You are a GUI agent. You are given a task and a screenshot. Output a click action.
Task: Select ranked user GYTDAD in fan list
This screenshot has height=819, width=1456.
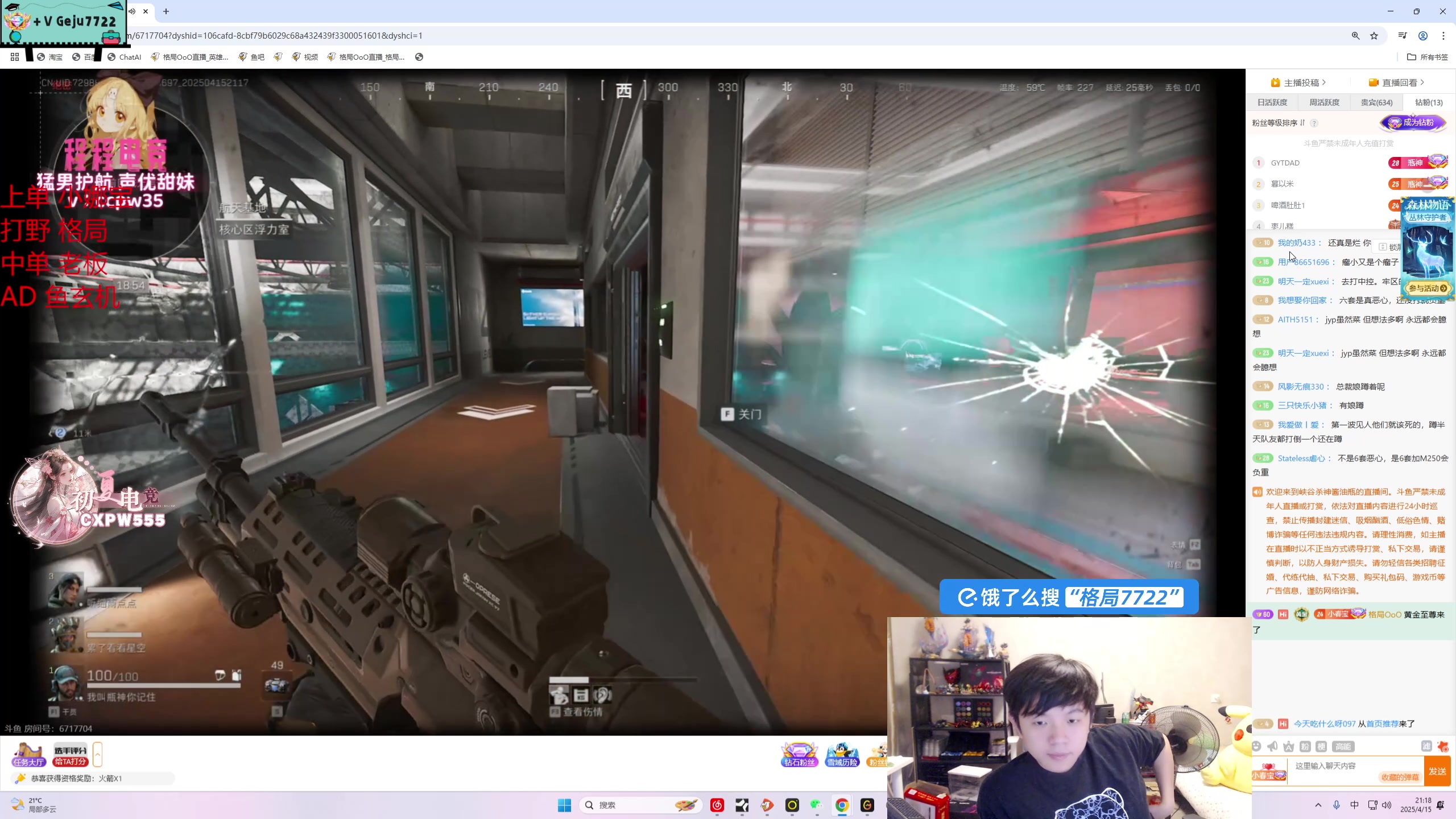[x=1285, y=163]
